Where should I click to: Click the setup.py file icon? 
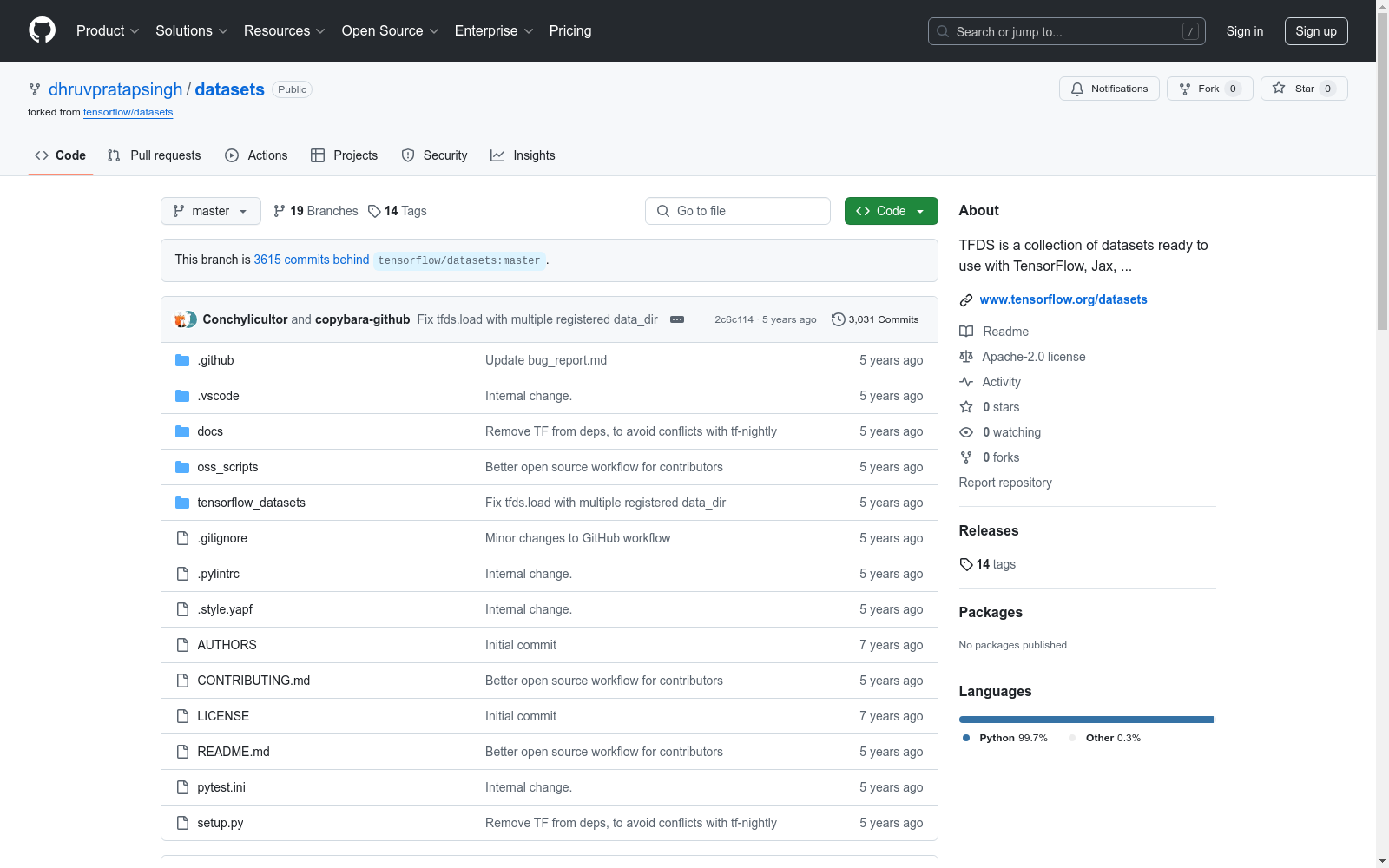coord(182,823)
